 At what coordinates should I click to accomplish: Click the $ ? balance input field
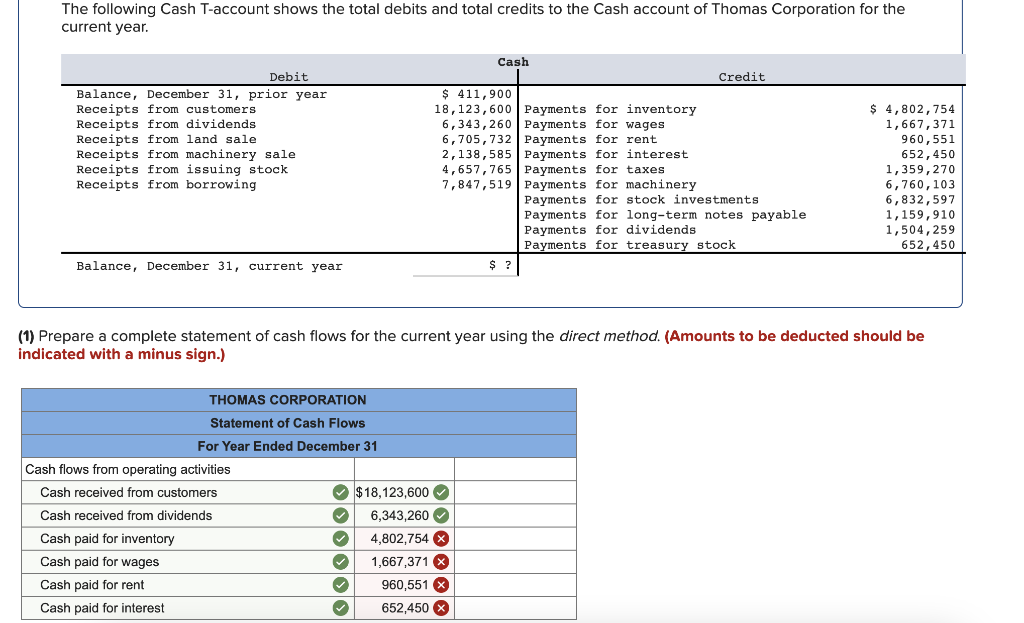[x=464, y=266]
